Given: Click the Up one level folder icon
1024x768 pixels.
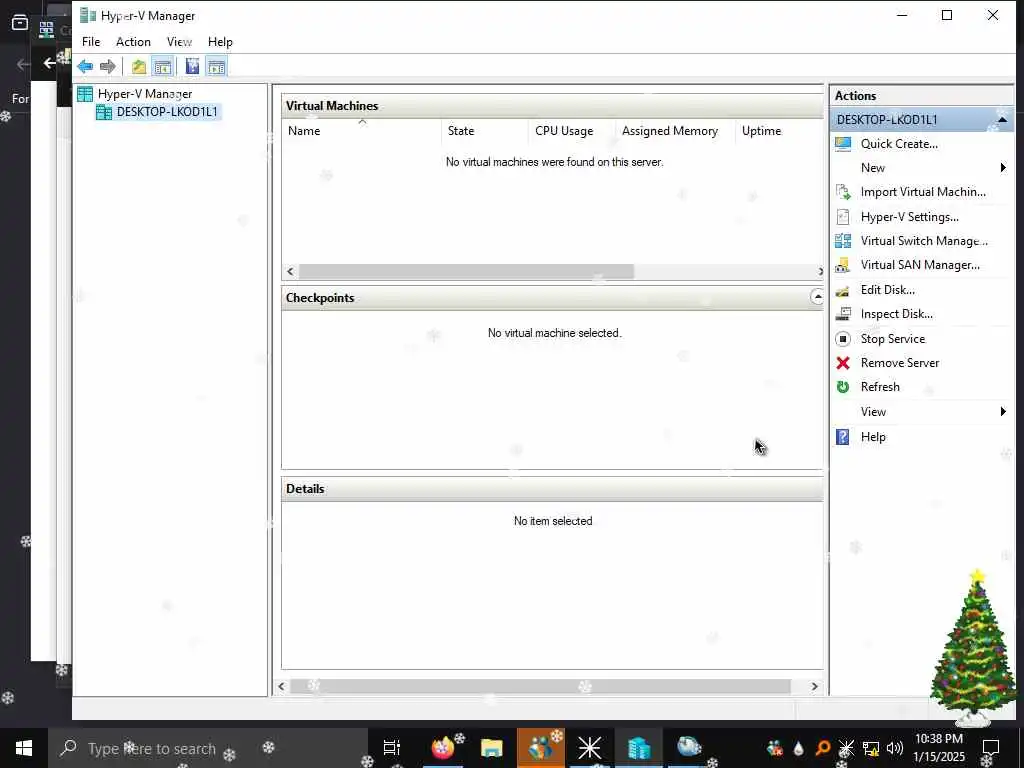Looking at the screenshot, I should pos(138,66).
